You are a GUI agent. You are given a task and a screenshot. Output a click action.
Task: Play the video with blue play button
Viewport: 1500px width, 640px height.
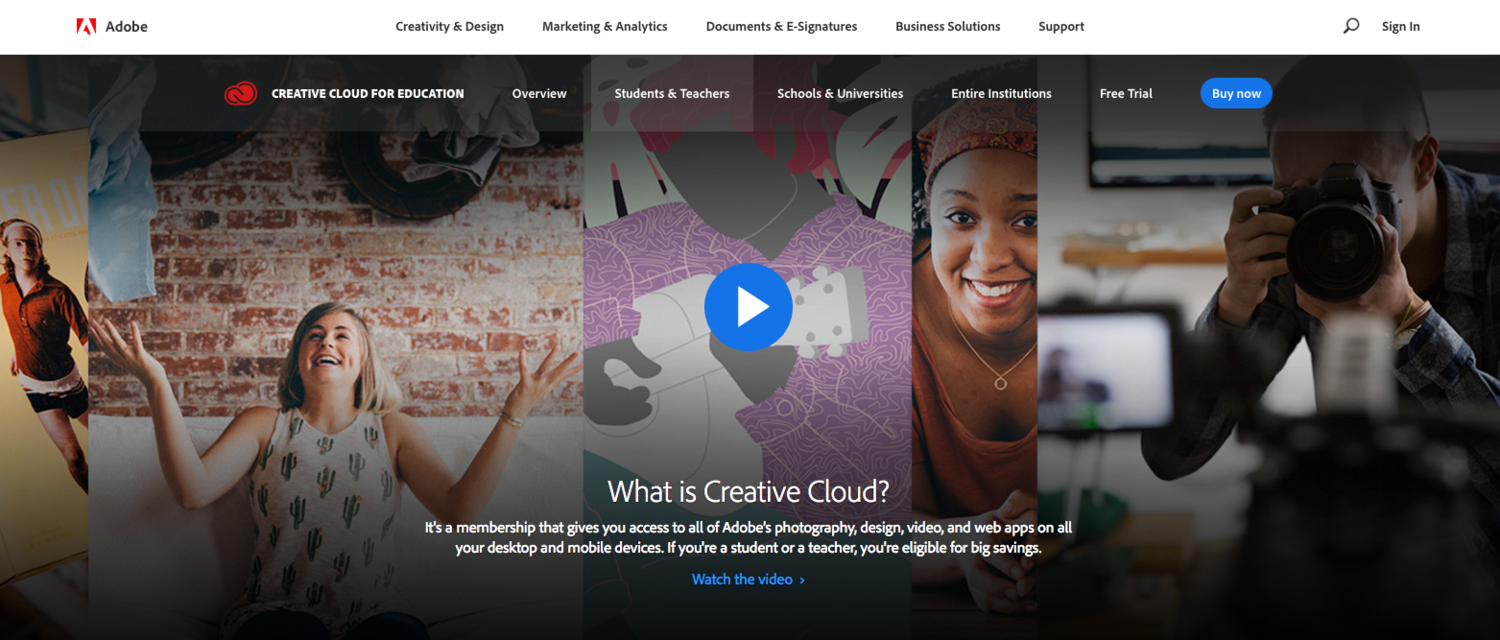point(748,307)
